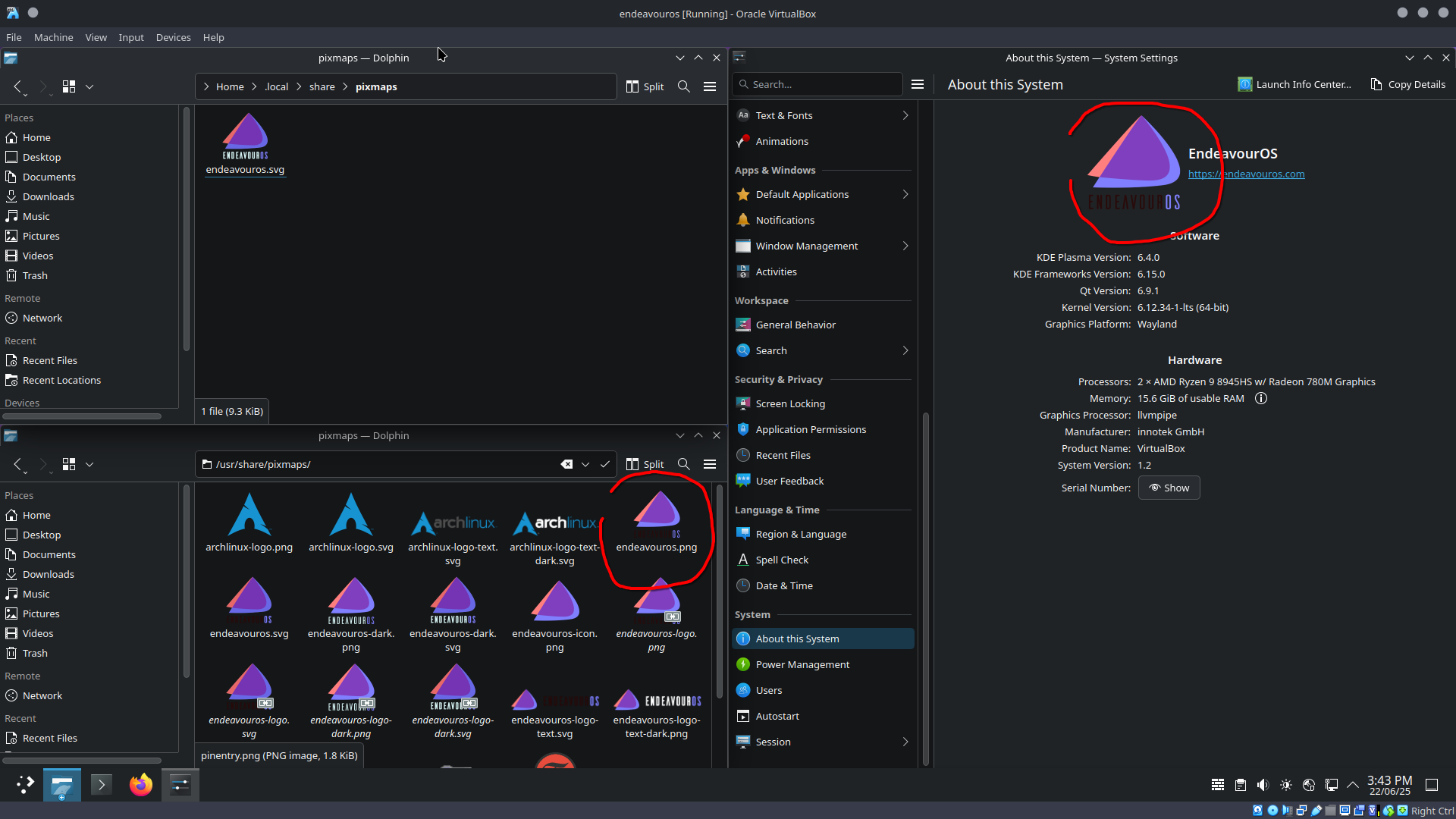The image size is (1456, 819).
Task: Toggle Split view in upper Dolphin window
Action: click(645, 86)
